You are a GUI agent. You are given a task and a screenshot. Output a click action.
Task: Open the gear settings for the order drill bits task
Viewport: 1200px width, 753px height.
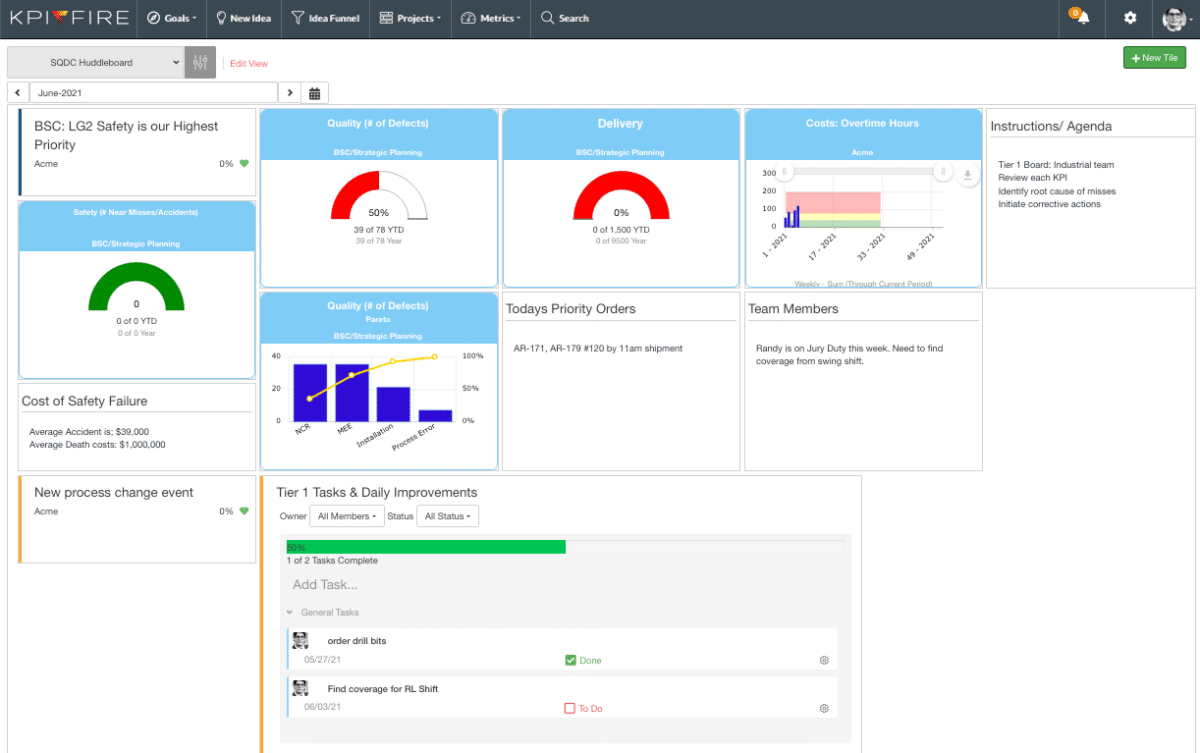tap(824, 660)
